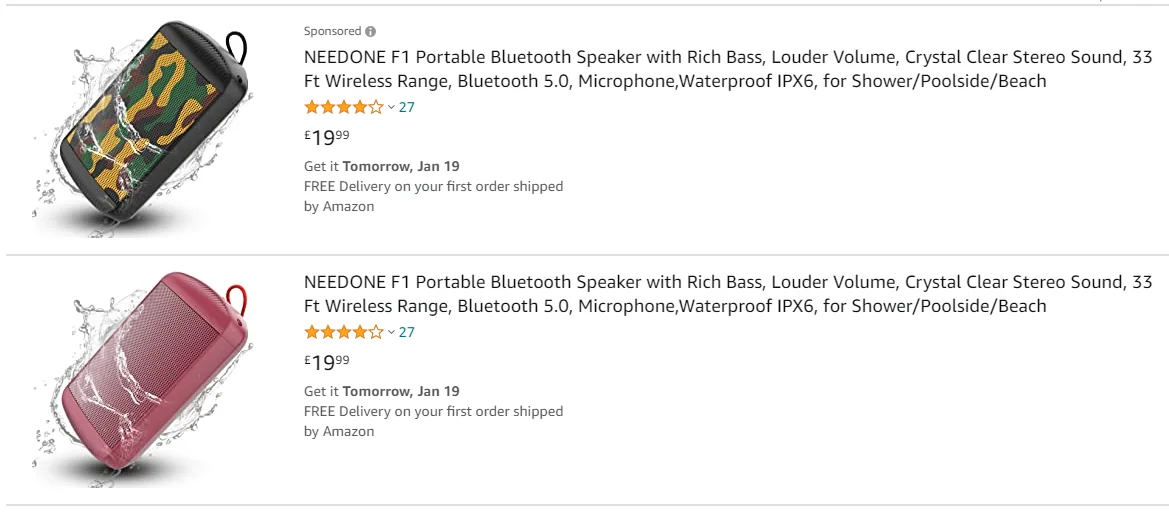Click 'by Amazon' under the red speaker
The width and height of the screenshot is (1169, 516).
339,431
